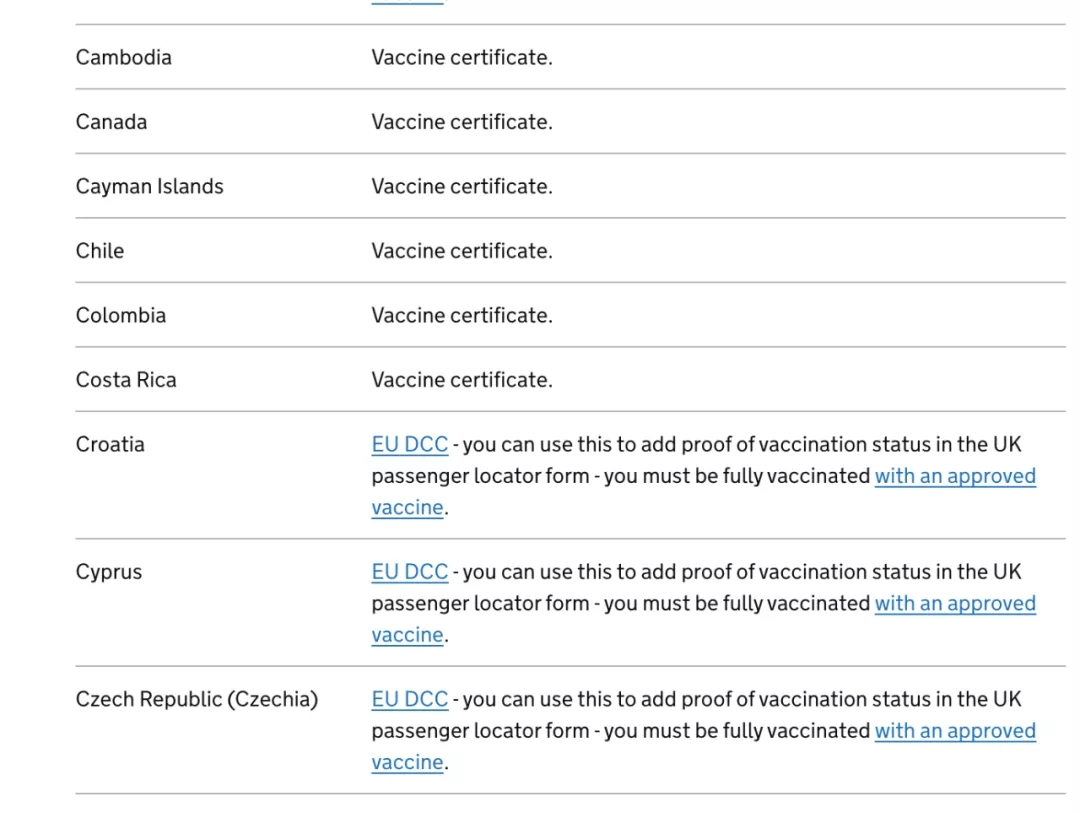Click 'Vaccine certificate.' text in Chile row
1080x813 pixels.
pyautogui.click(x=461, y=251)
